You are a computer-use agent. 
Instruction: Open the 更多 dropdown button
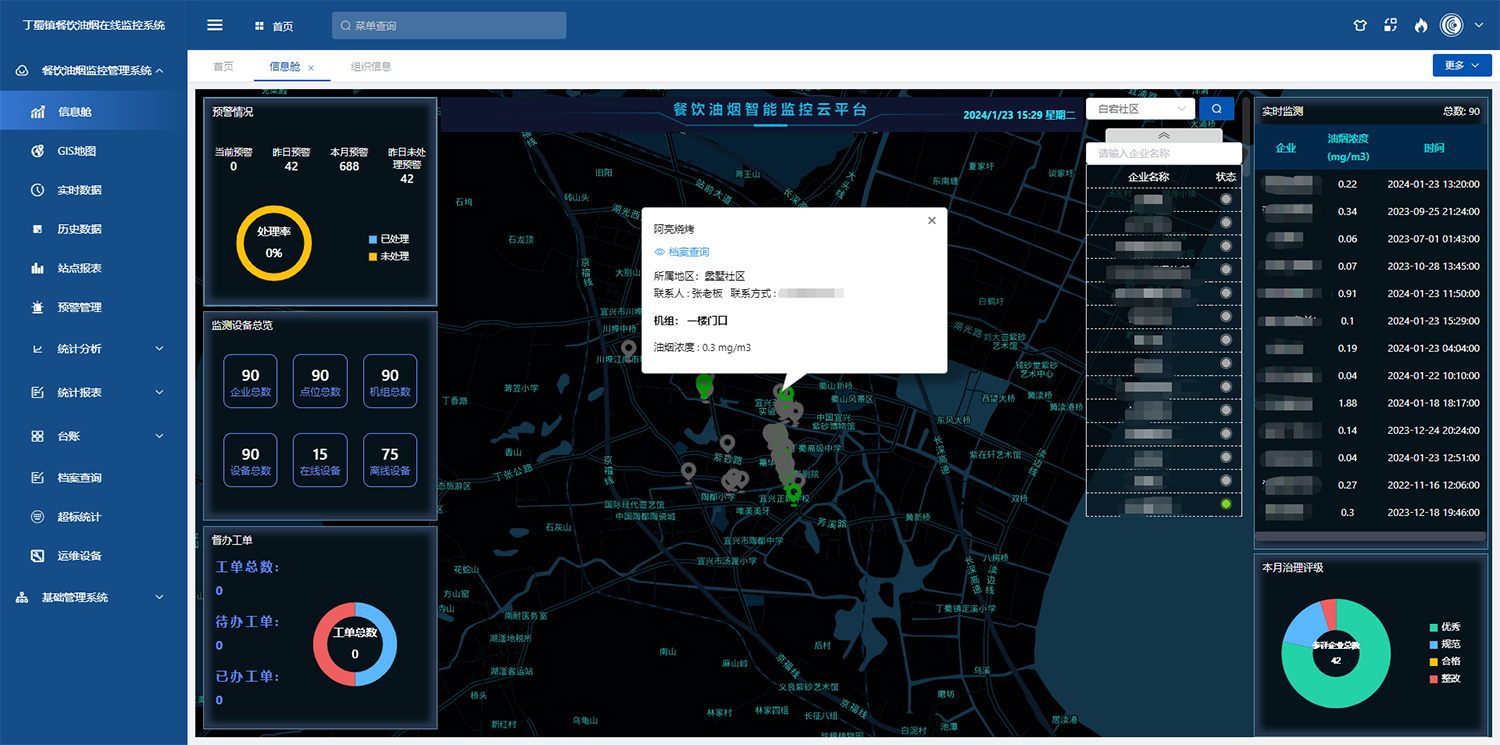point(1461,66)
